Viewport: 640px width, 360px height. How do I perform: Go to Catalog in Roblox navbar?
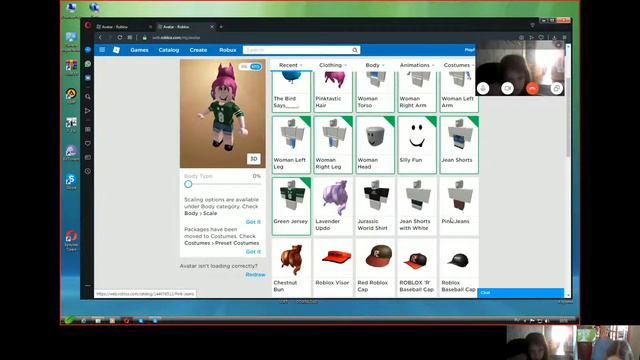coord(169,50)
